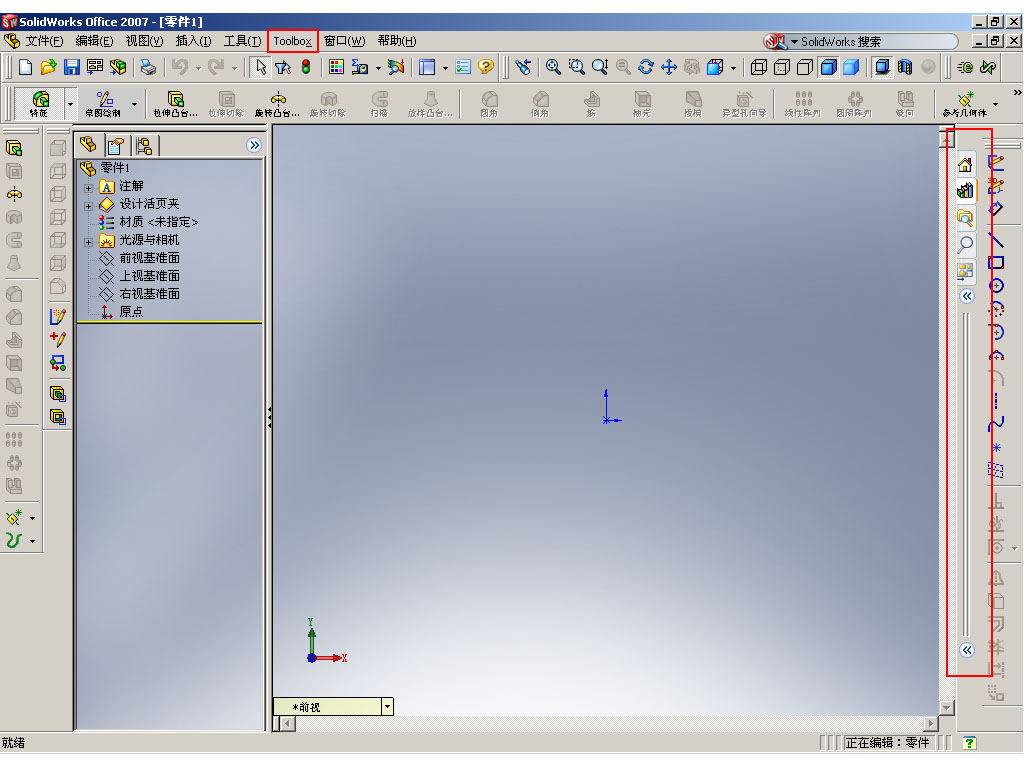1024x768 pixels.
Task: Toggle the Select arrow cursor tool
Action: tap(260, 67)
